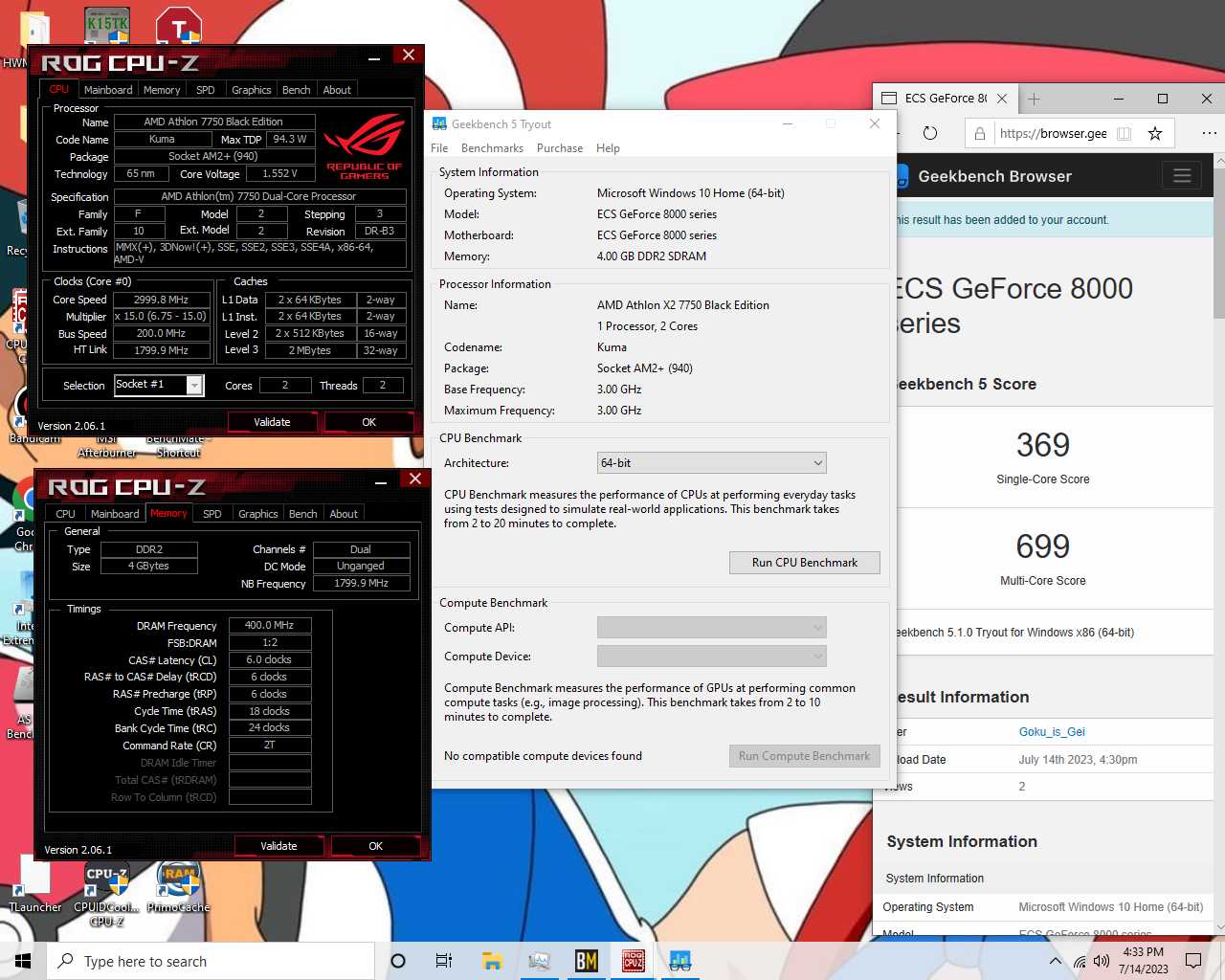Image resolution: width=1225 pixels, height=980 pixels.
Task: Open Geekbench Purchase menu
Action: pyautogui.click(x=560, y=148)
